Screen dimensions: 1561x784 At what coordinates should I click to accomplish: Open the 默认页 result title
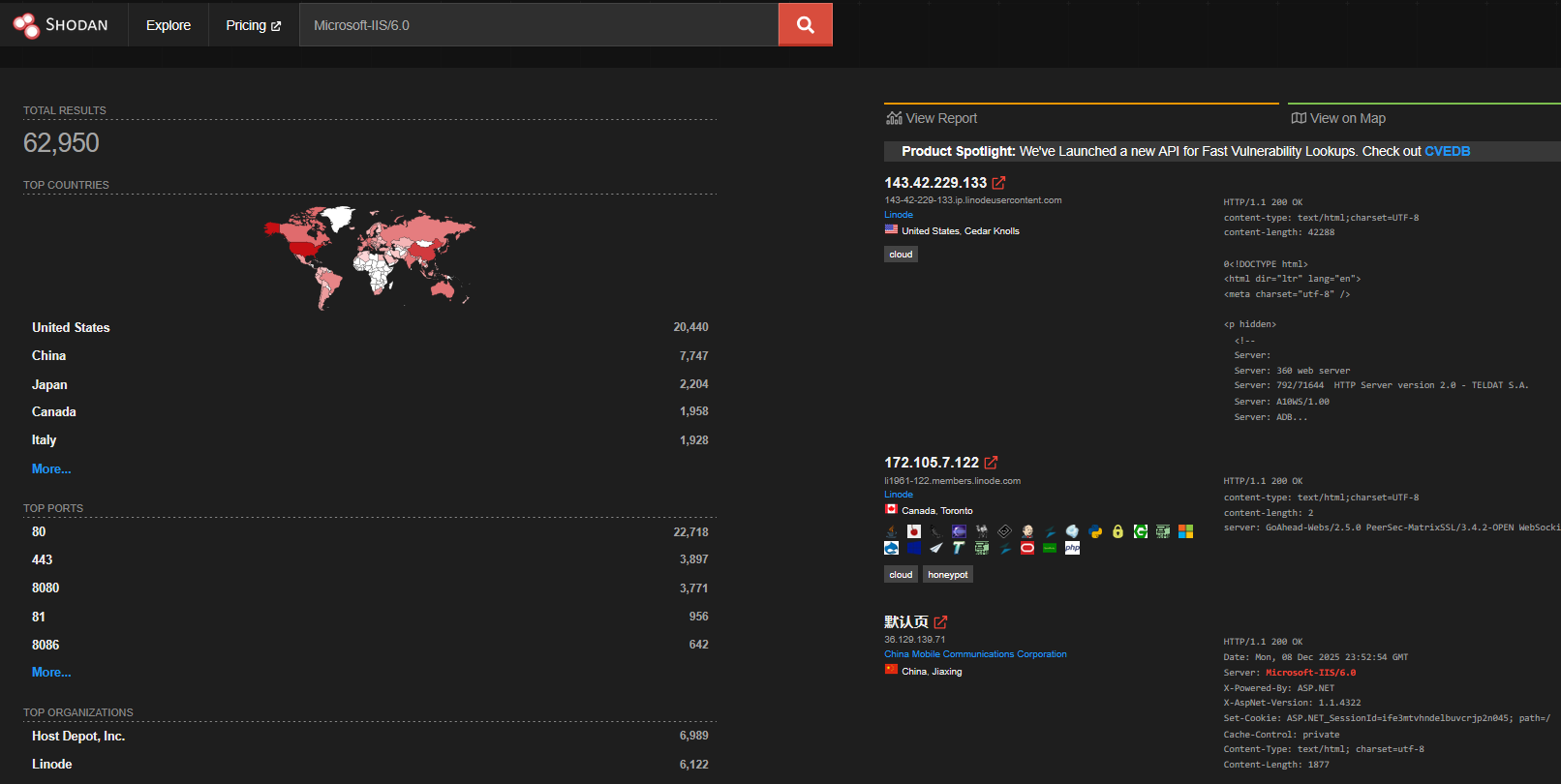pyautogui.click(x=906, y=621)
